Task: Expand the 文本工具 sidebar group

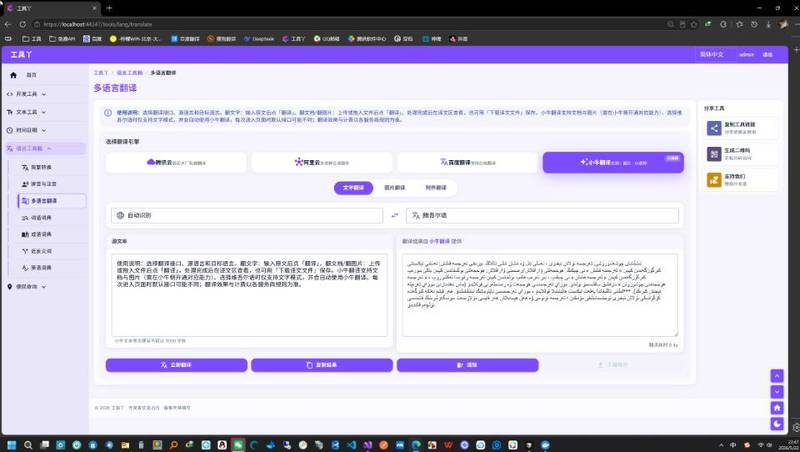Action: click(x=43, y=112)
